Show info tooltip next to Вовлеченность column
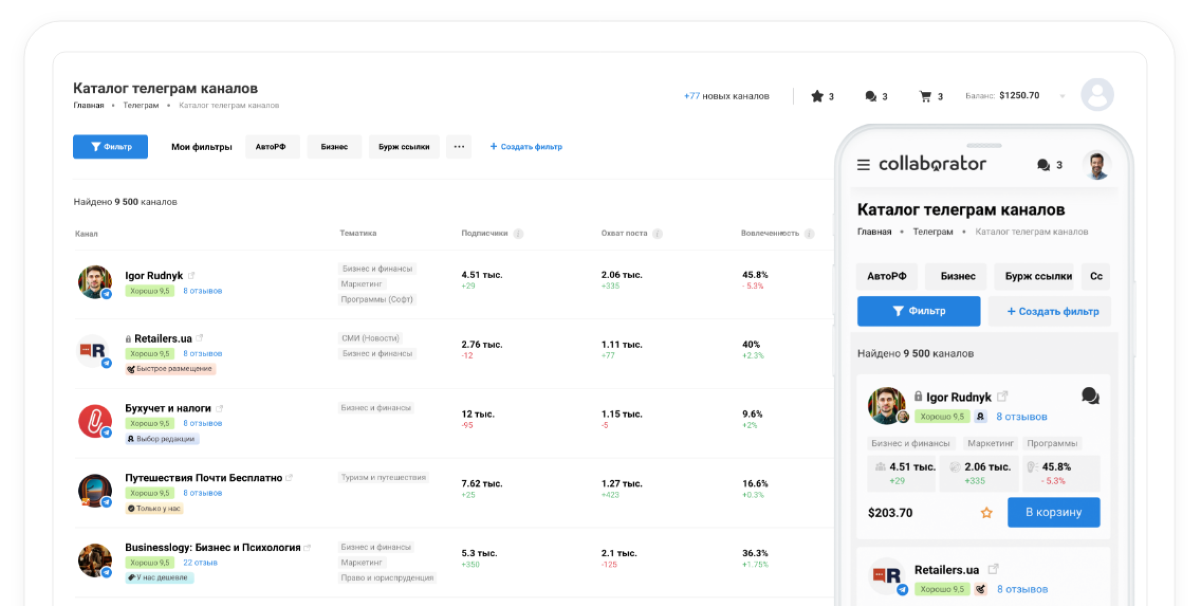The width and height of the screenshot is (1200, 606). [809, 233]
